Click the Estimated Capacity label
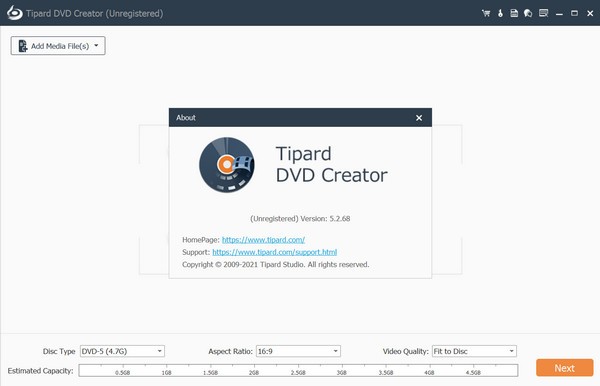Screen dimensions: 600x386 (x=40, y=371)
